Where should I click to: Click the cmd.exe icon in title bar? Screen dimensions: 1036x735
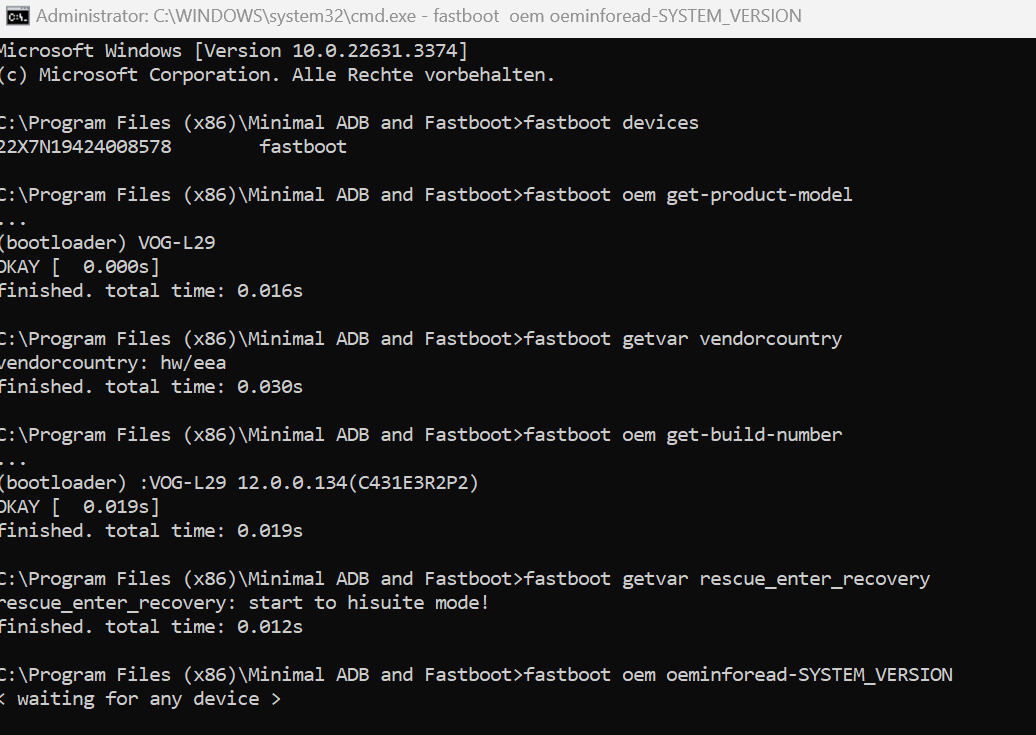(x=16, y=16)
